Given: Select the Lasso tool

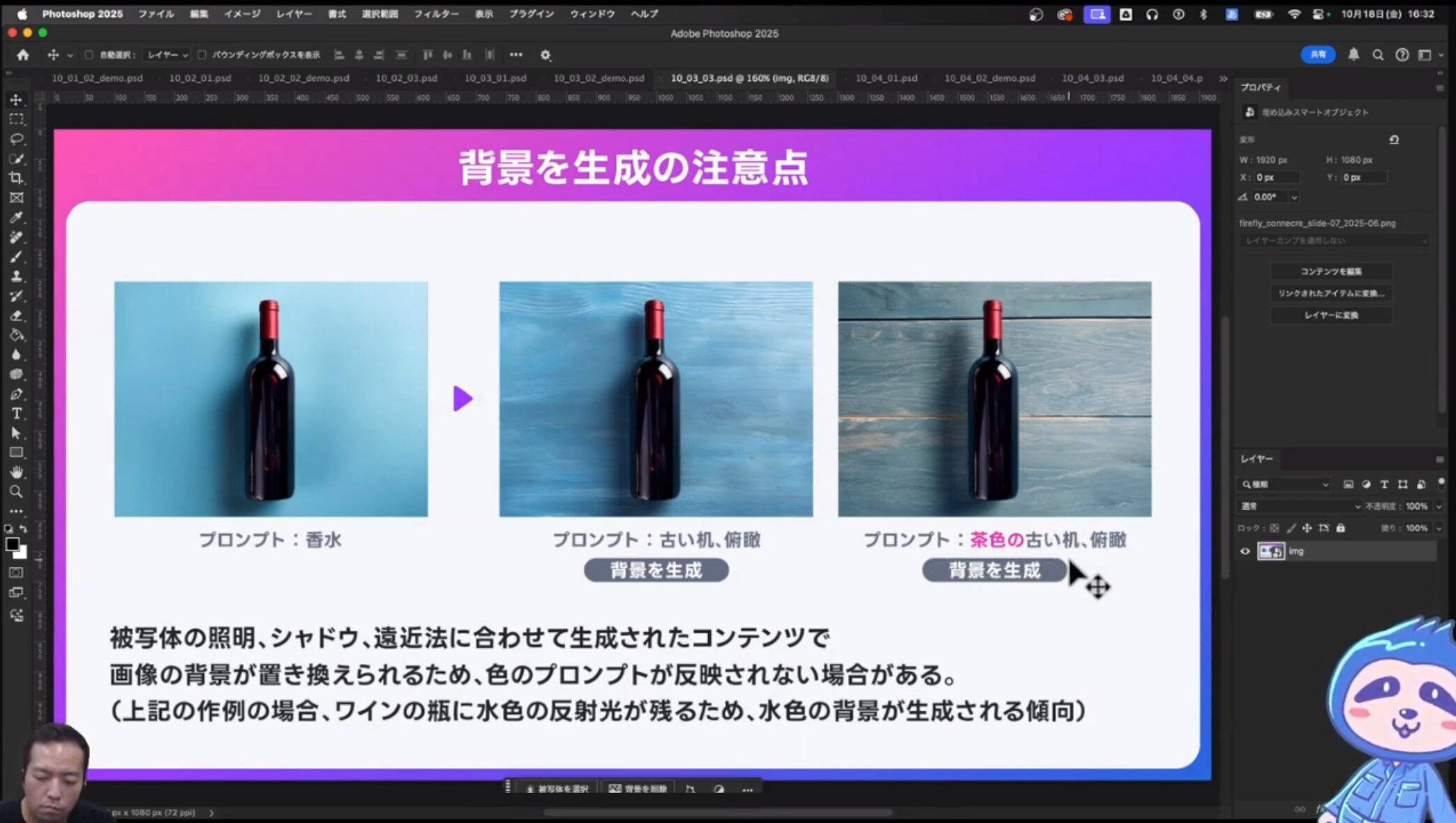Looking at the screenshot, I should click(x=16, y=139).
